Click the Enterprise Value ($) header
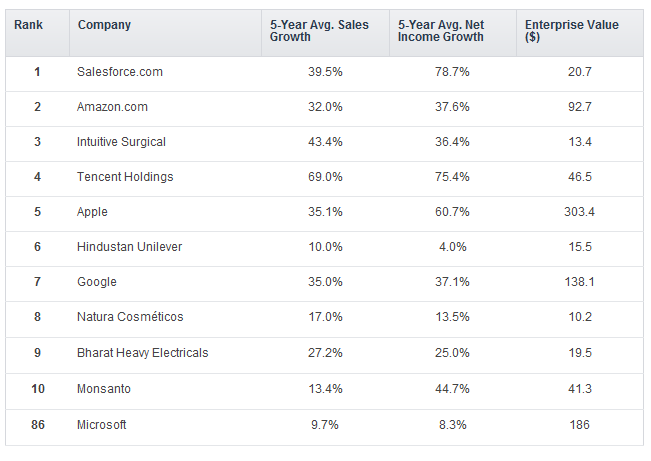Viewport: 651px width, 461px height. coord(572,31)
